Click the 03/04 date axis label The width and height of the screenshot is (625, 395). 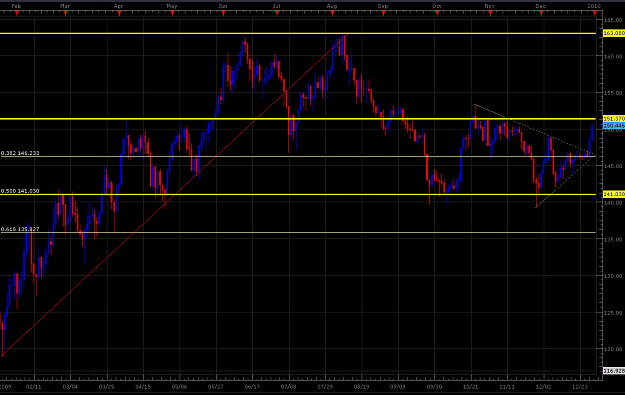(x=70, y=387)
